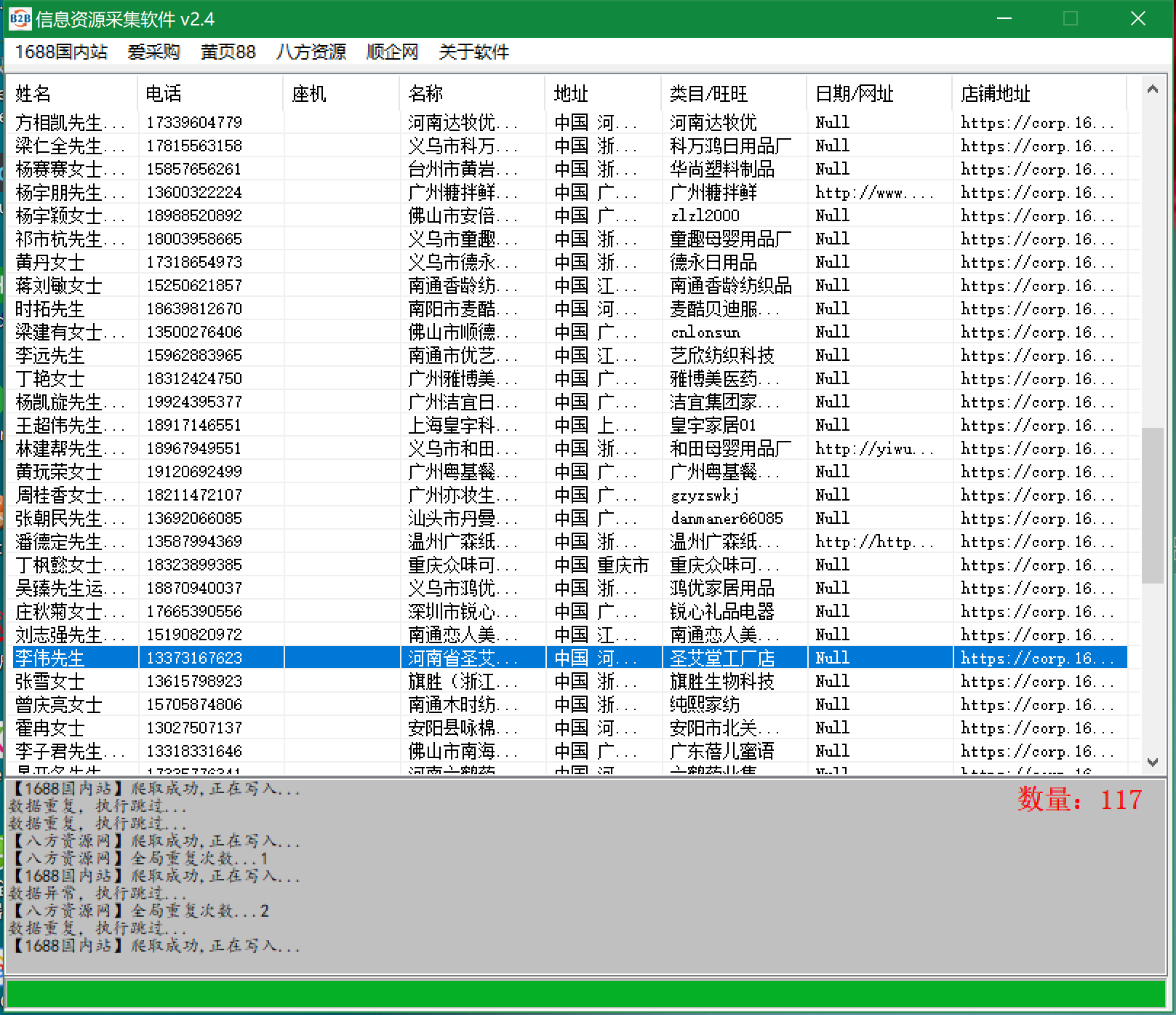Select the row for 杨赛赛女士

[x=570, y=169]
